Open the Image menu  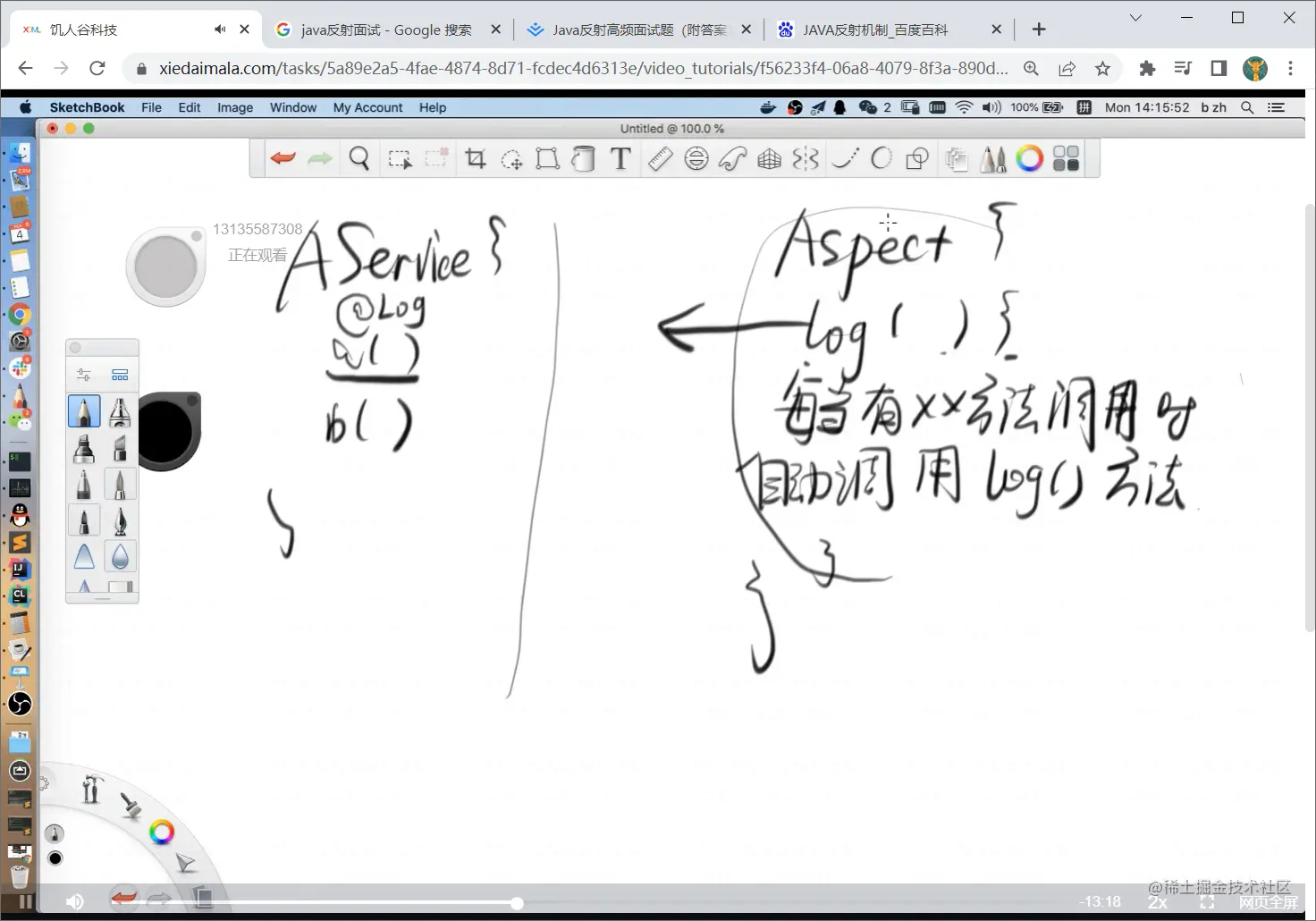(235, 107)
